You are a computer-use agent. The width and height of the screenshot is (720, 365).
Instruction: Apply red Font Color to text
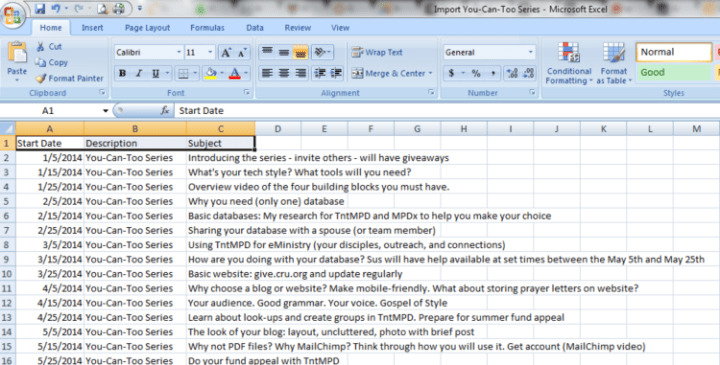[x=235, y=73]
